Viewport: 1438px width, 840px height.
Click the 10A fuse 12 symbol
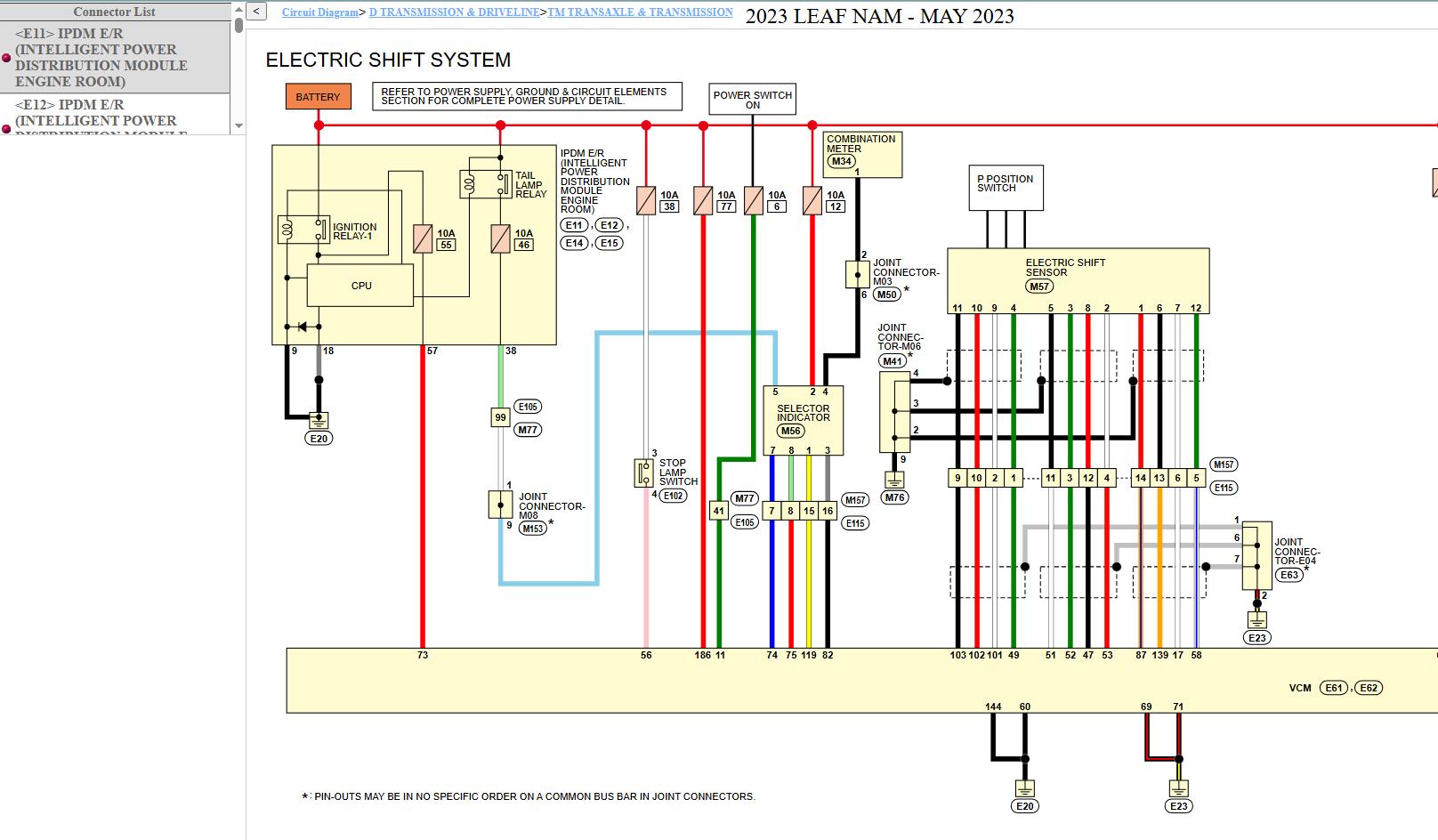[812, 200]
